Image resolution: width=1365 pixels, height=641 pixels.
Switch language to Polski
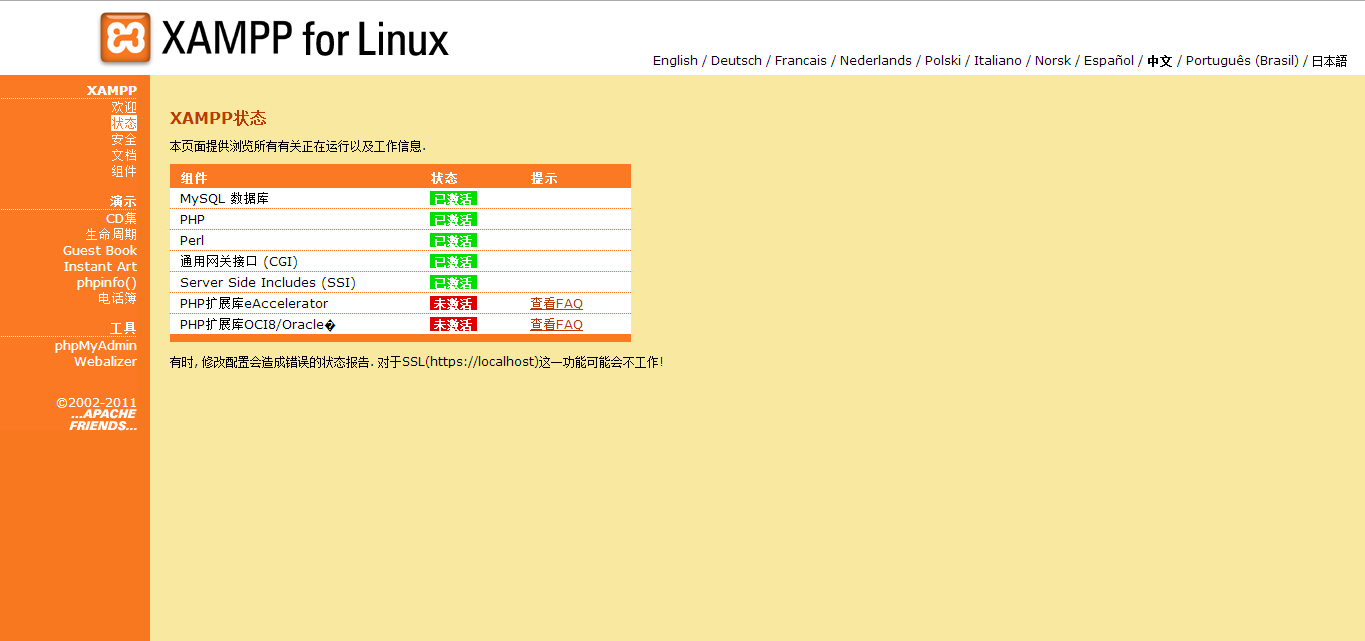click(943, 61)
